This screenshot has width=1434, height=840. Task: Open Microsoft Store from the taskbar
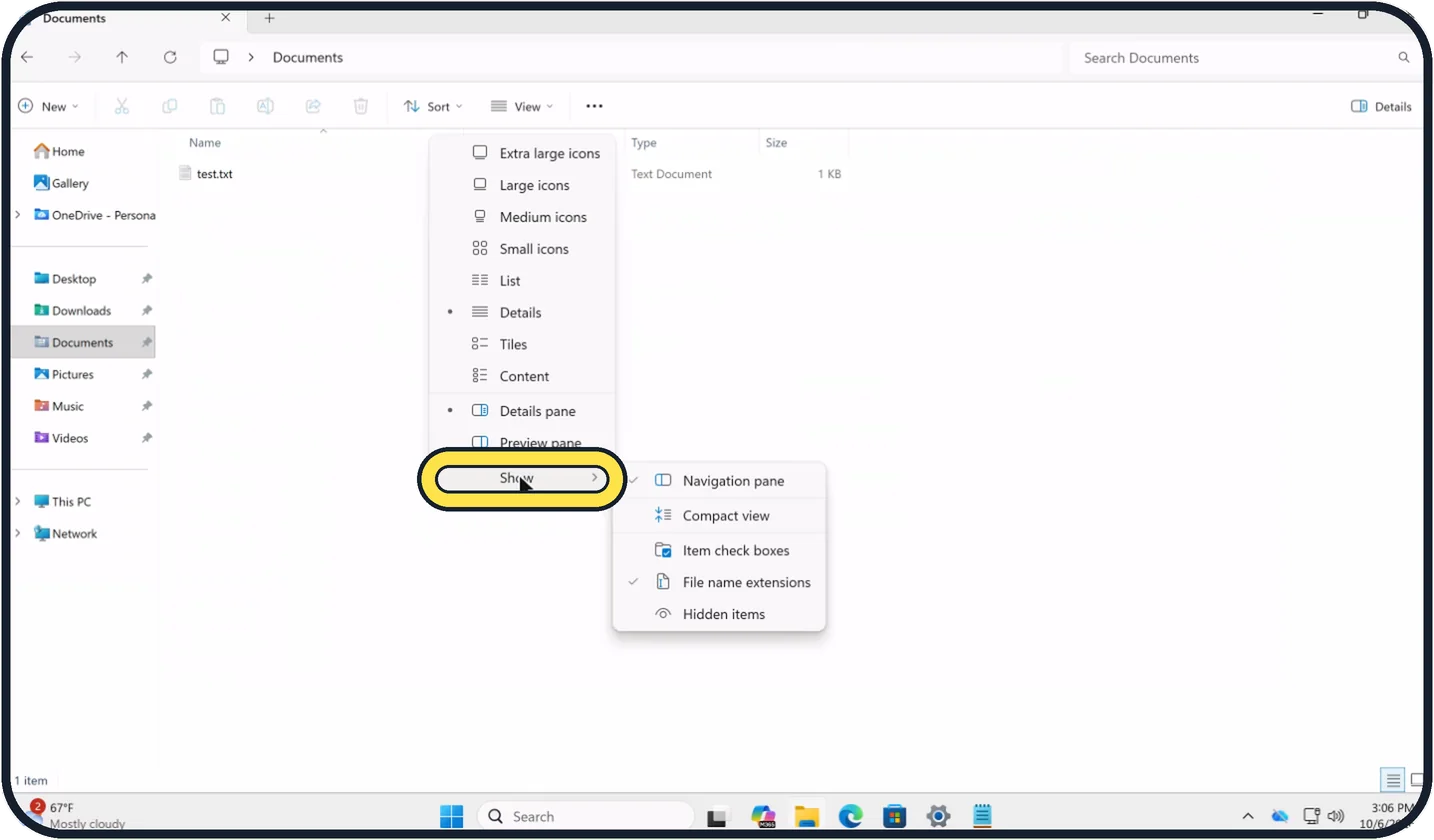point(894,816)
